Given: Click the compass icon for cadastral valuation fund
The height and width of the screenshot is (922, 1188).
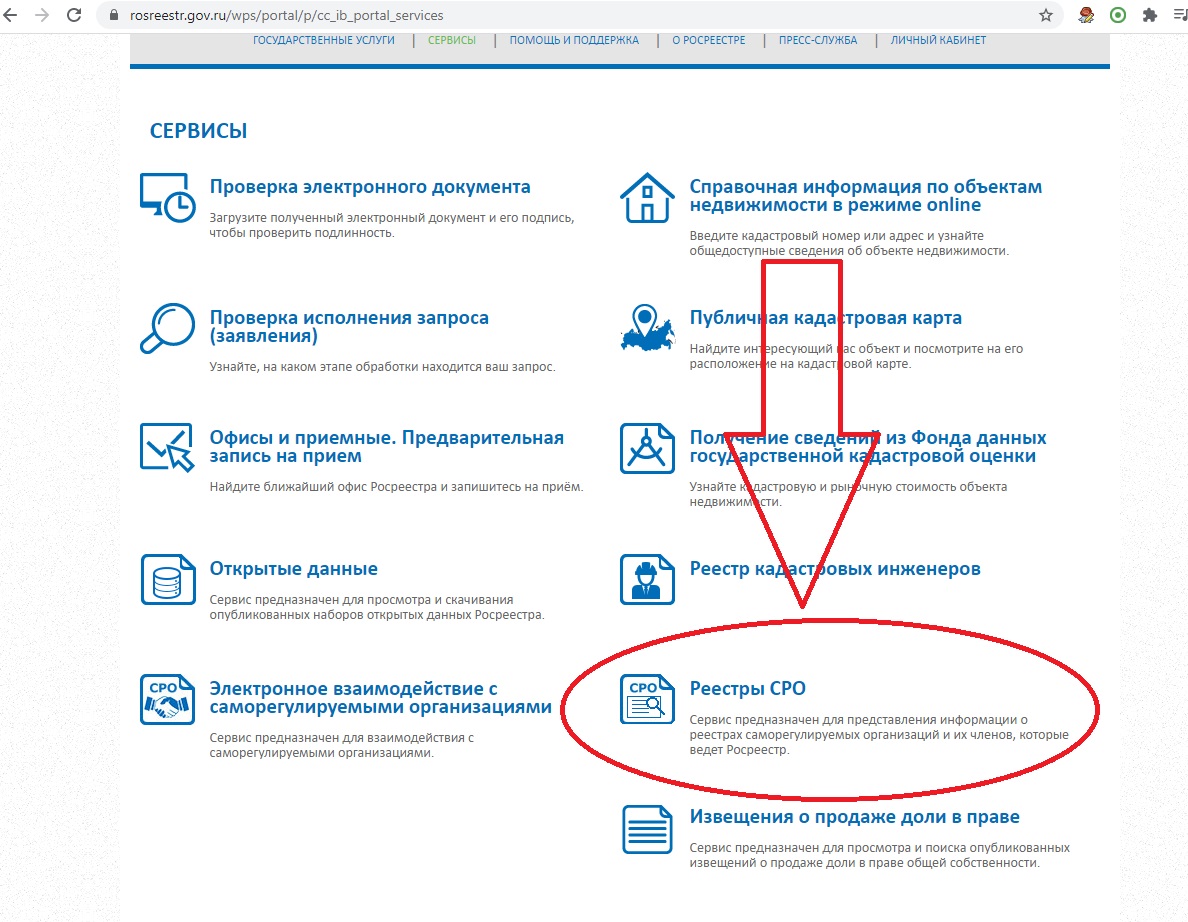Looking at the screenshot, I should click(647, 448).
